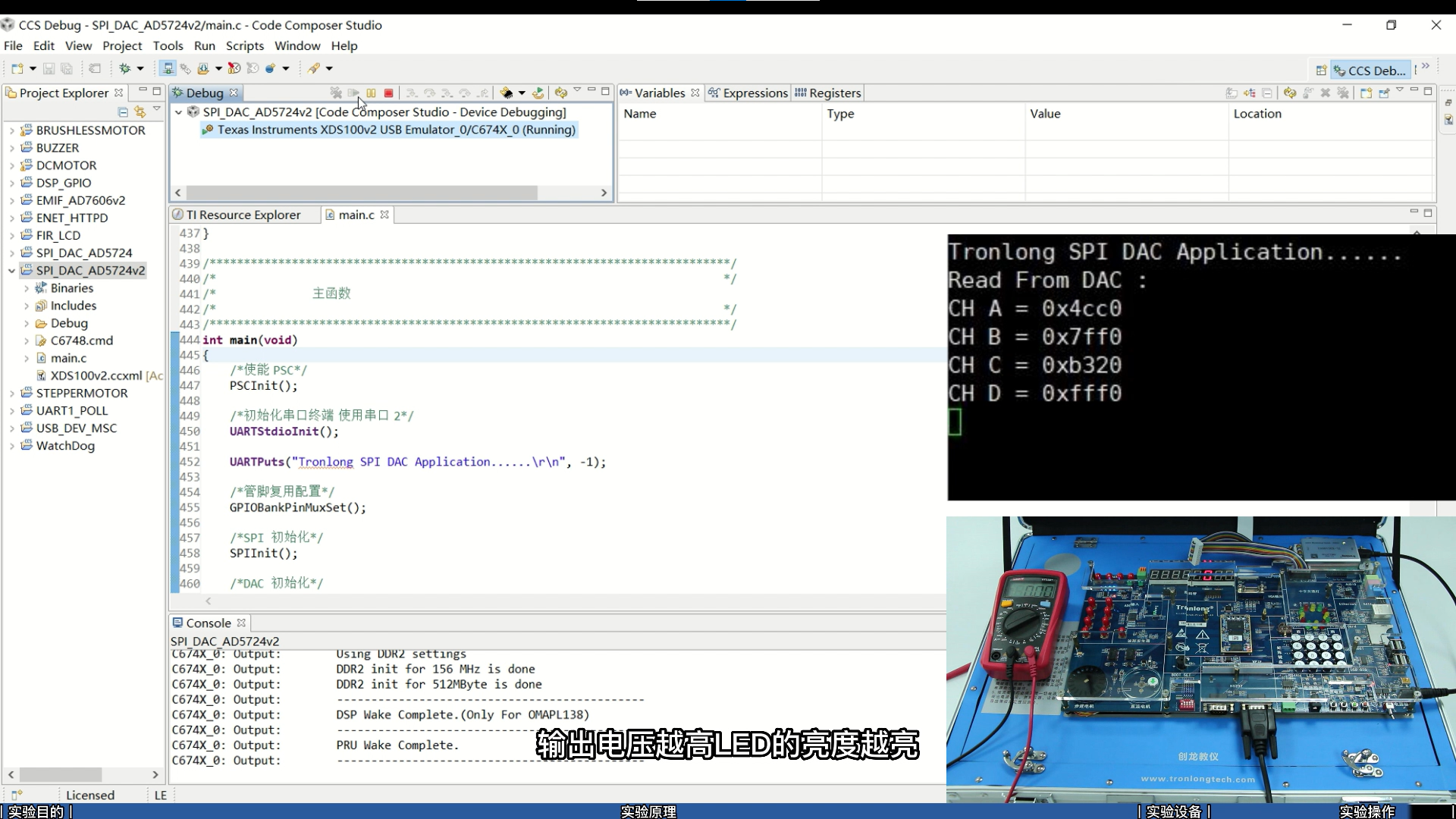Expand the Includes folder
Image resolution: width=1456 pixels, height=819 pixels.
click(27, 306)
